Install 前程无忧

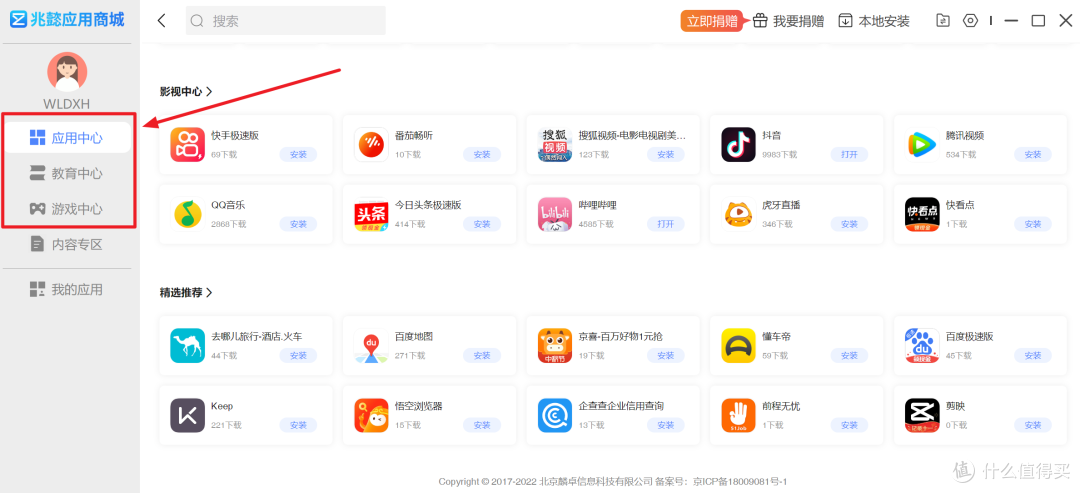click(849, 425)
